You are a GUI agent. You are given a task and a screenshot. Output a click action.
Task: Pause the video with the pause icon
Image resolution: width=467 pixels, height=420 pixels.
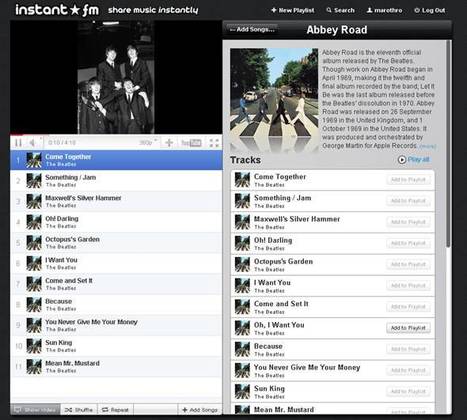(x=18, y=143)
